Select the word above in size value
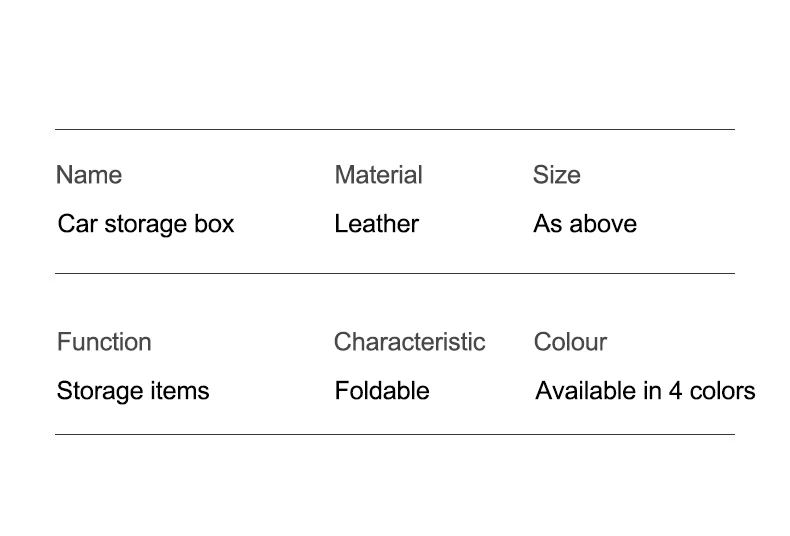This screenshot has height=536, width=790. pyautogui.click(x=603, y=224)
